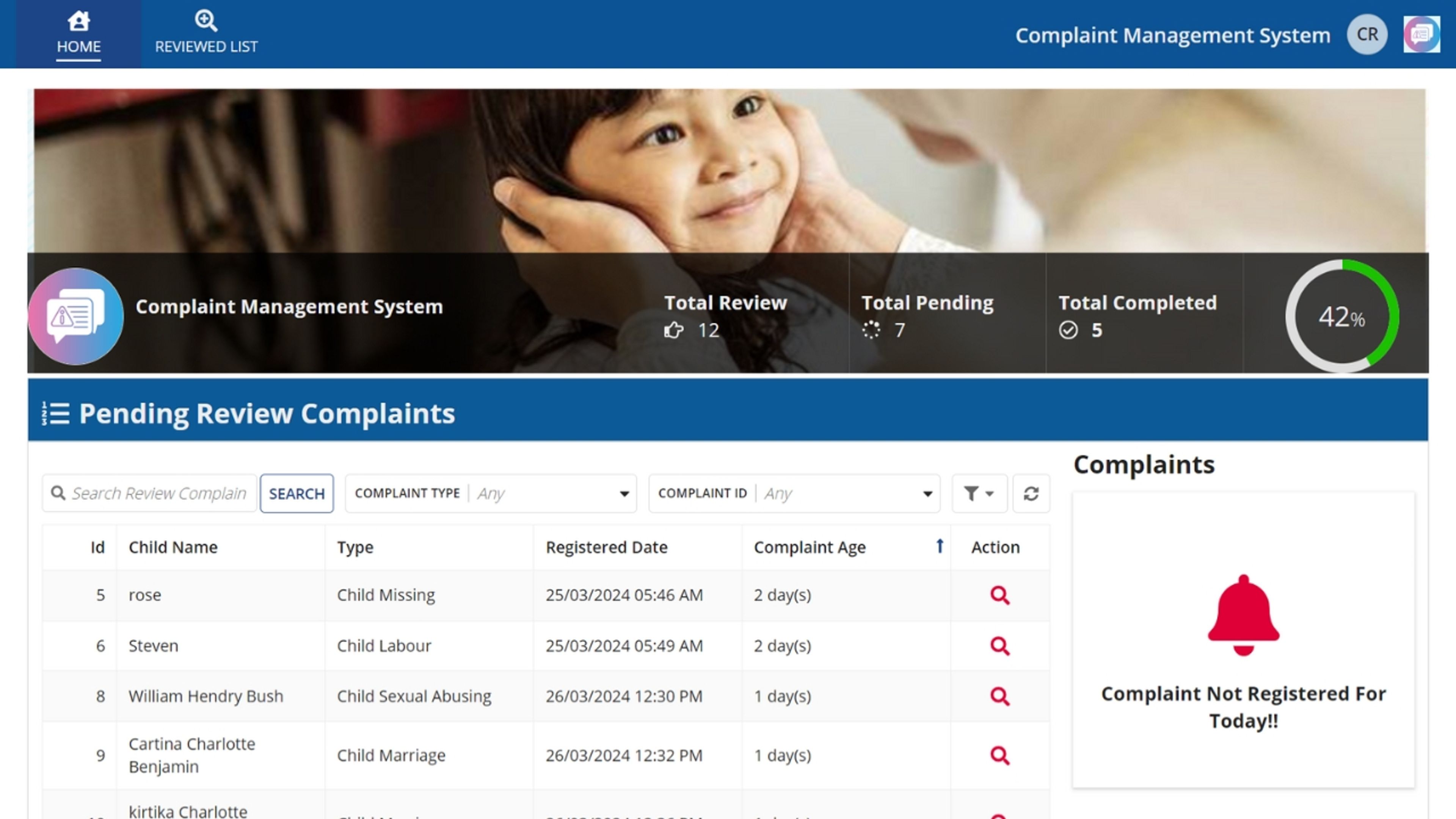The image size is (1456, 819).
Task: View complaint for William Hendry Bush
Action: tap(999, 697)
